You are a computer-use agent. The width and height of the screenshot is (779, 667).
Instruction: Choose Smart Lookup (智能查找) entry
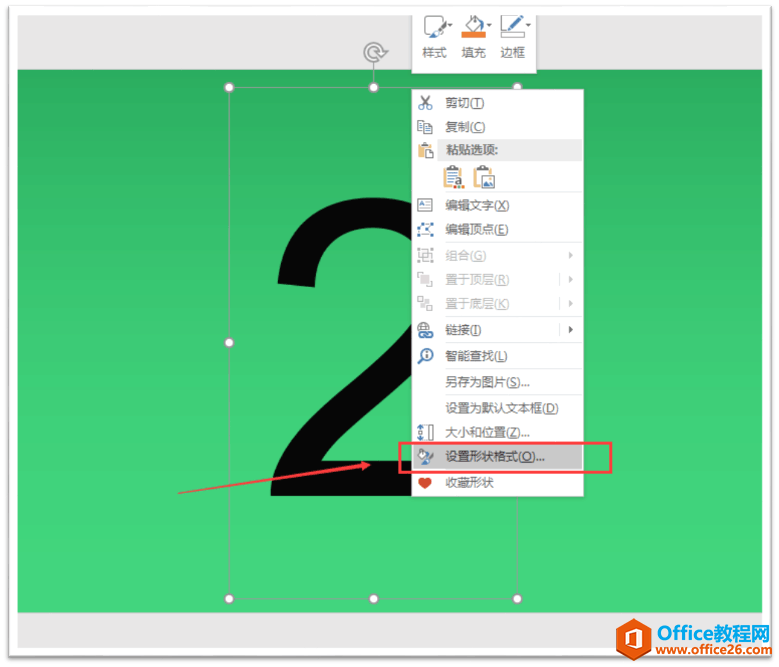click(x=498, y=356)
